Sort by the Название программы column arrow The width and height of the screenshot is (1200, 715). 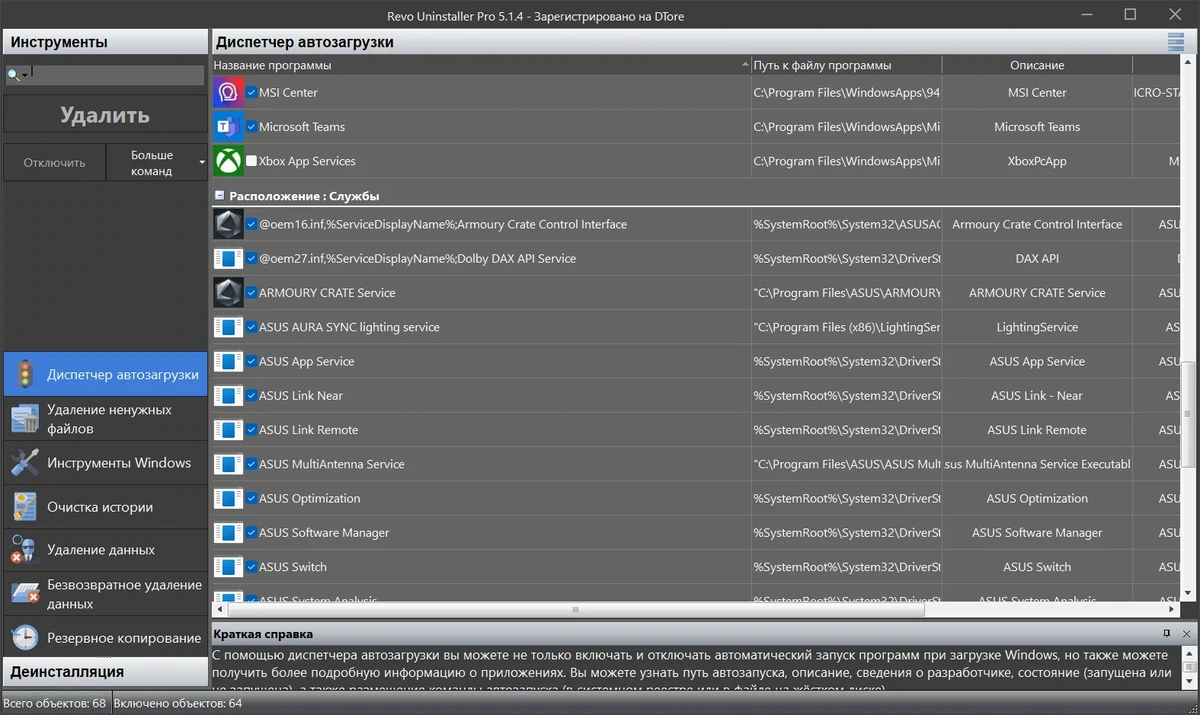pyautogui.click(x=745, y=65)
